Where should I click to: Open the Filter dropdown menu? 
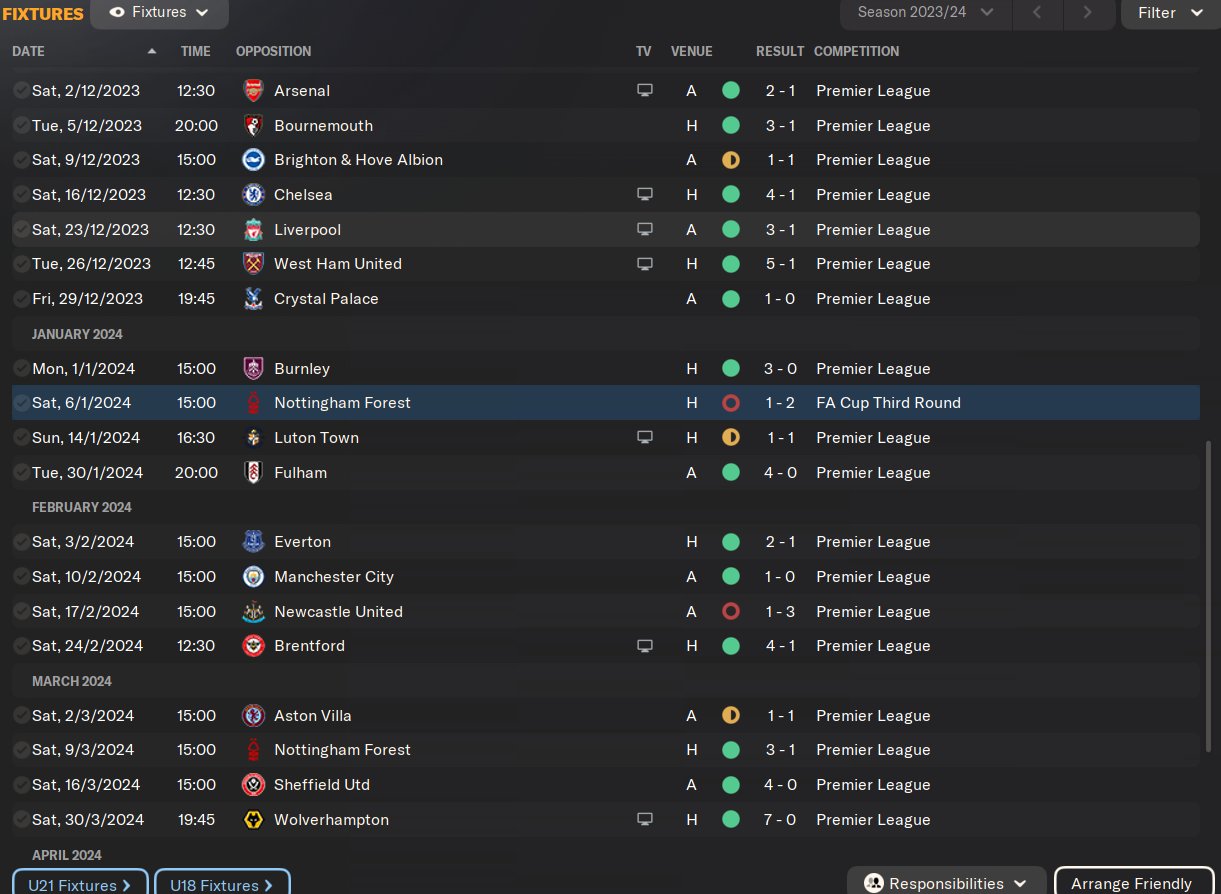point(1169,13)
